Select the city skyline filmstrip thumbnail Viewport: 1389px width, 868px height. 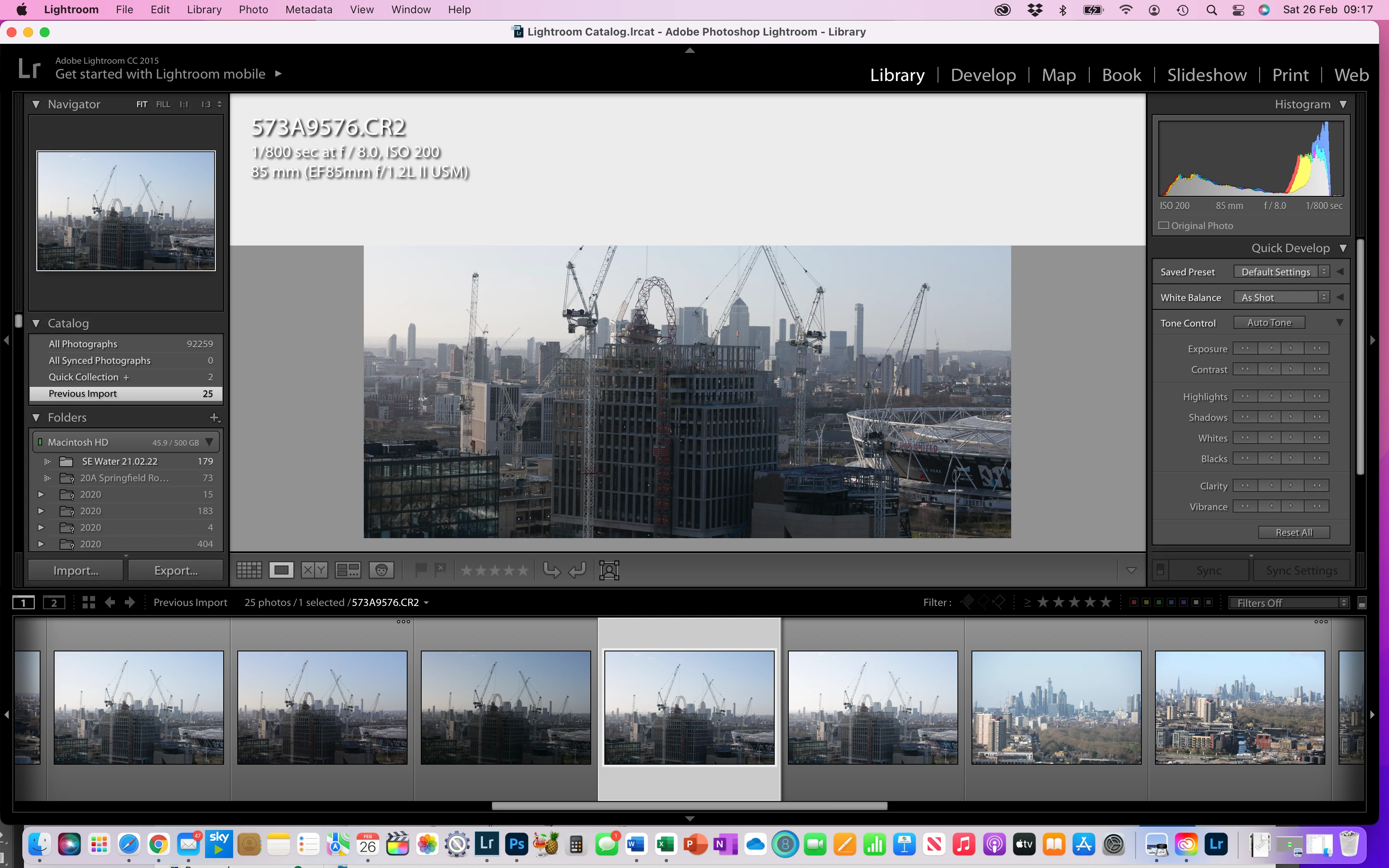(x=1056, y=707)
